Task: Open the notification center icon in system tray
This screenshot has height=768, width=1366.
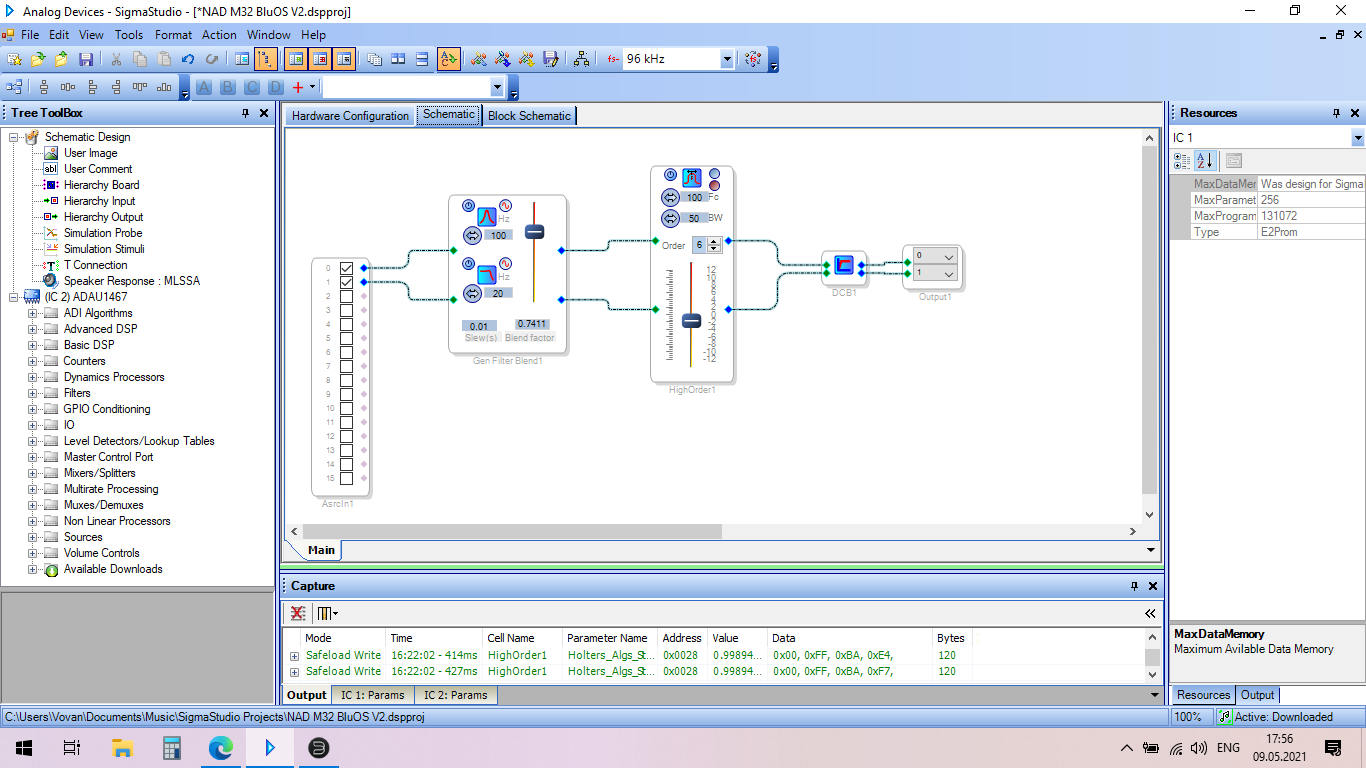Action: (1333, 747)
